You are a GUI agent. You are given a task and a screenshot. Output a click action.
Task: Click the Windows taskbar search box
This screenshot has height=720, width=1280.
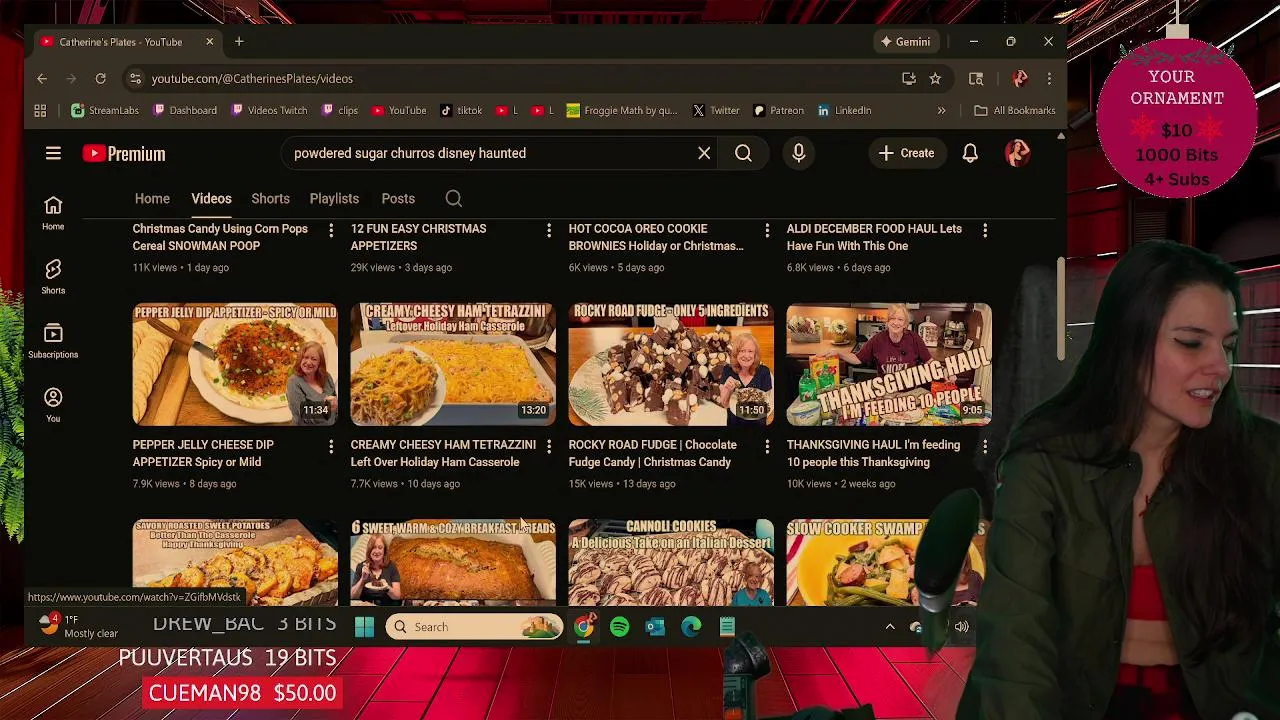point(474,627)
